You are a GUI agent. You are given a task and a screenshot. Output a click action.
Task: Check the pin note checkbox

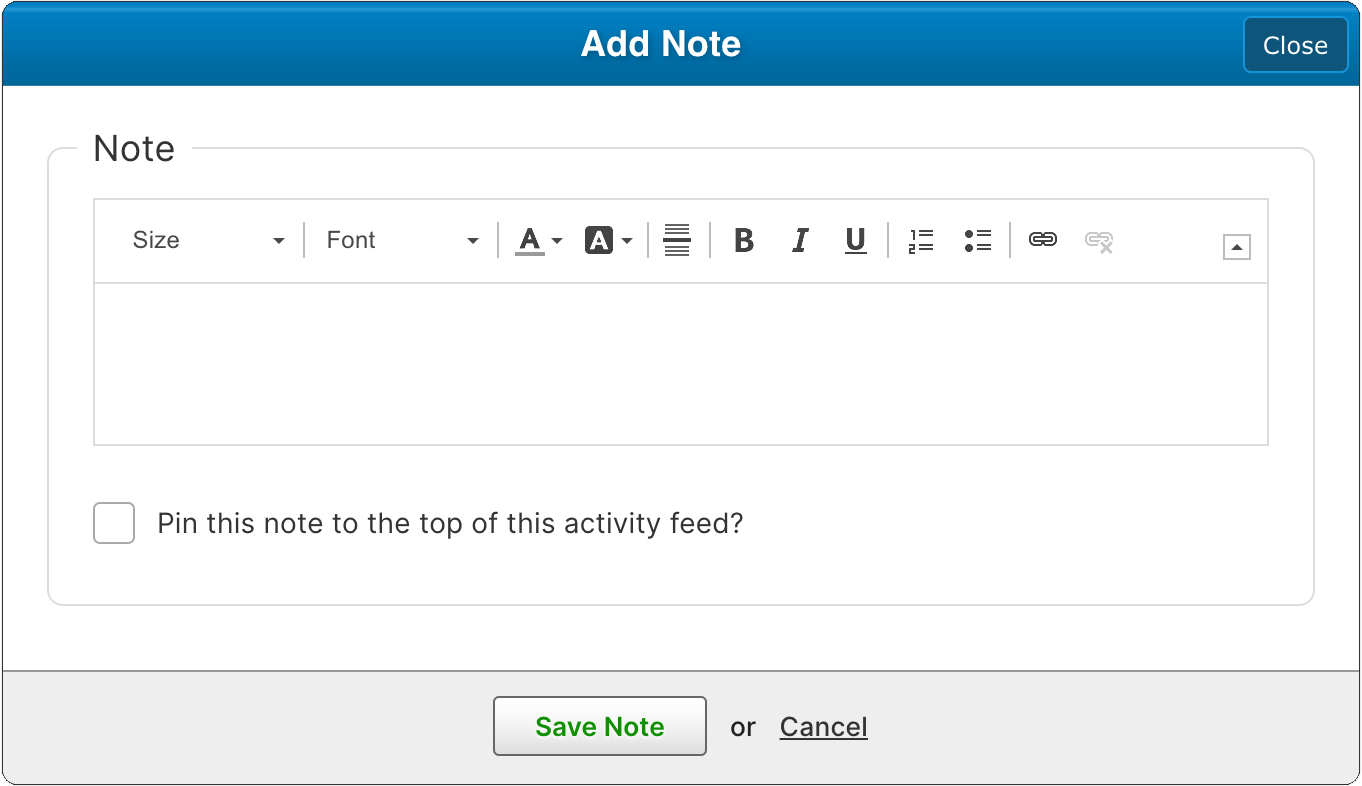point(114,523)
